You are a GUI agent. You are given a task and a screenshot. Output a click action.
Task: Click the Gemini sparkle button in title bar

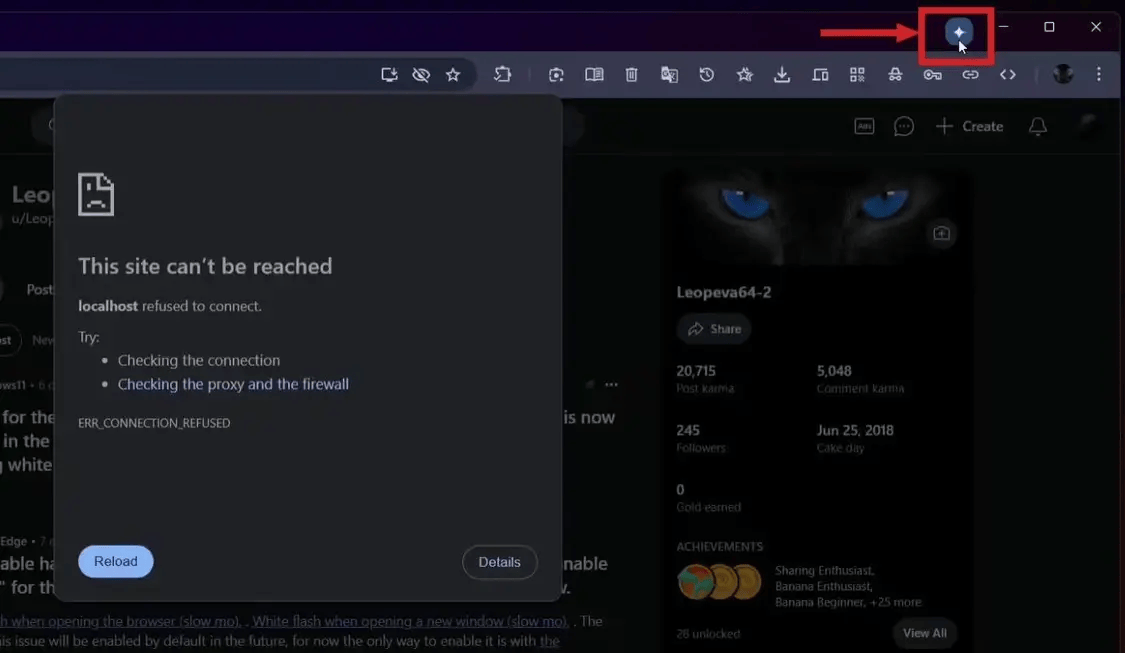pos(958,32)
